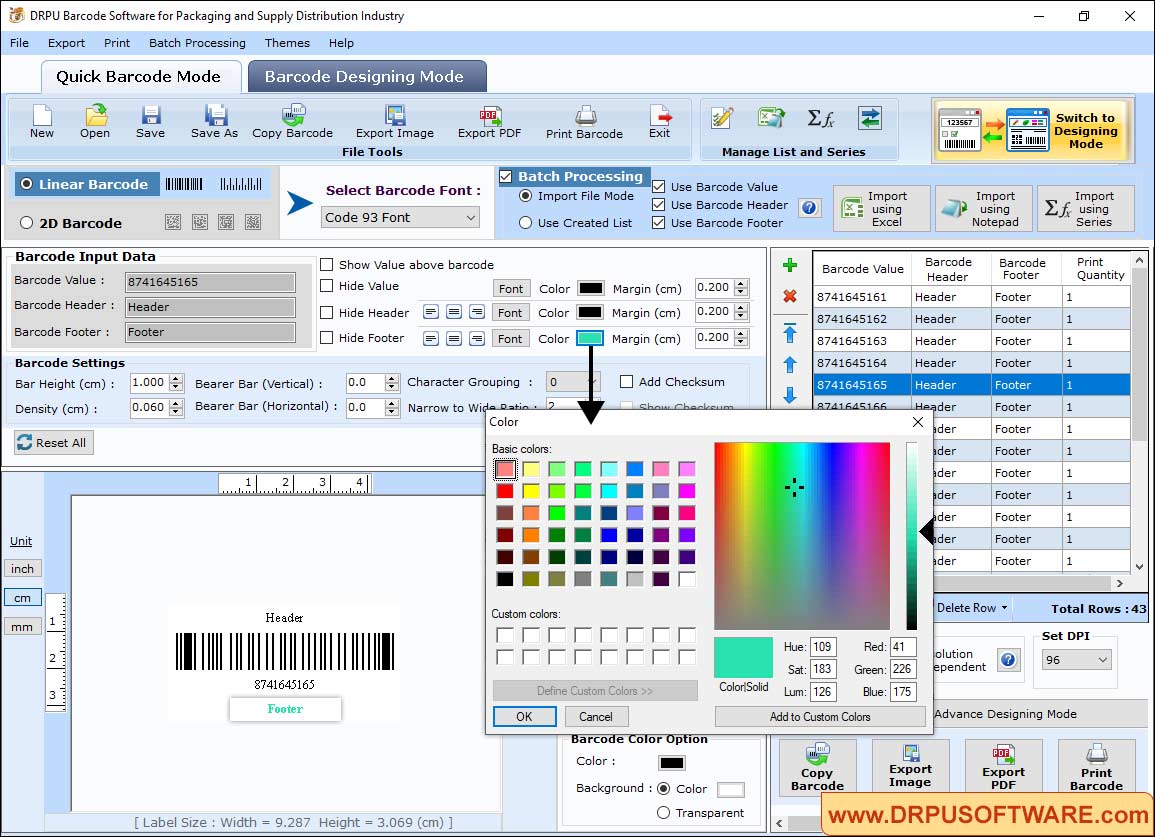Viewport: 1155px width, 837px height.
Task: Click the sigma series function icon
Action: (820, 118)
